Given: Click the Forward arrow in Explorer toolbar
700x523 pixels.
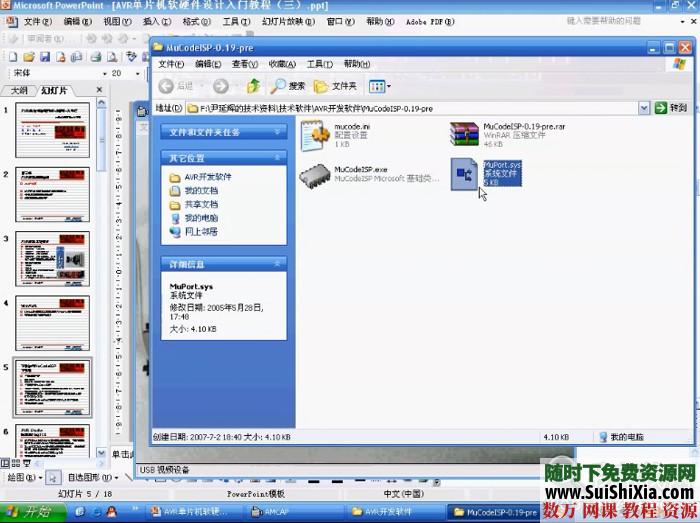Looking at the screenshot, I should 221,86.
